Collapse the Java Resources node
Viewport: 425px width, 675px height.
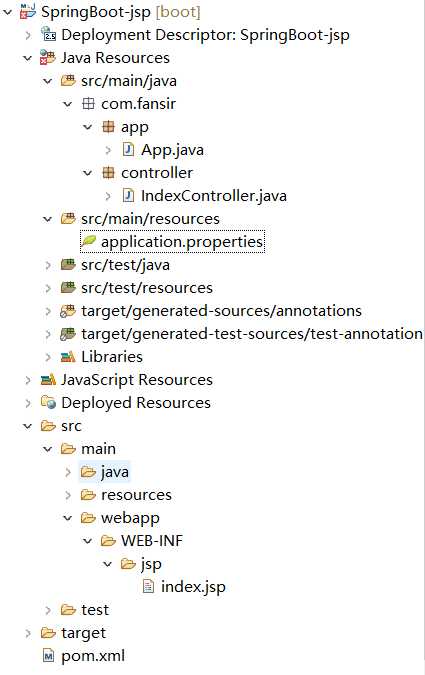[x=28, y=58]
